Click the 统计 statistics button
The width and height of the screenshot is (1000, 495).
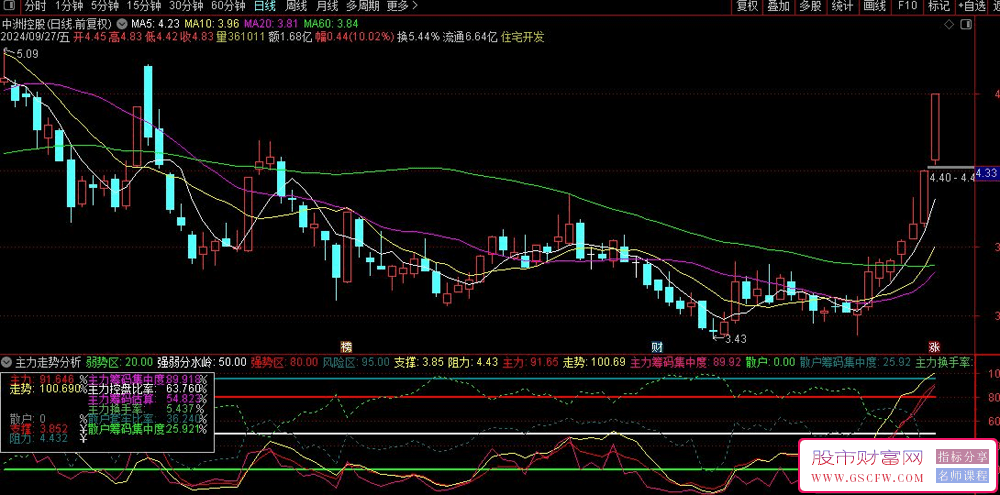click(842, 6)
